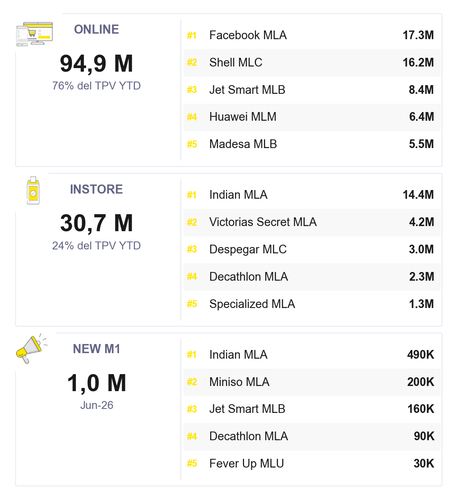Click the New M1 megaphone icon
The width and height of the screenshot is (455, 500).
point(32,349)
